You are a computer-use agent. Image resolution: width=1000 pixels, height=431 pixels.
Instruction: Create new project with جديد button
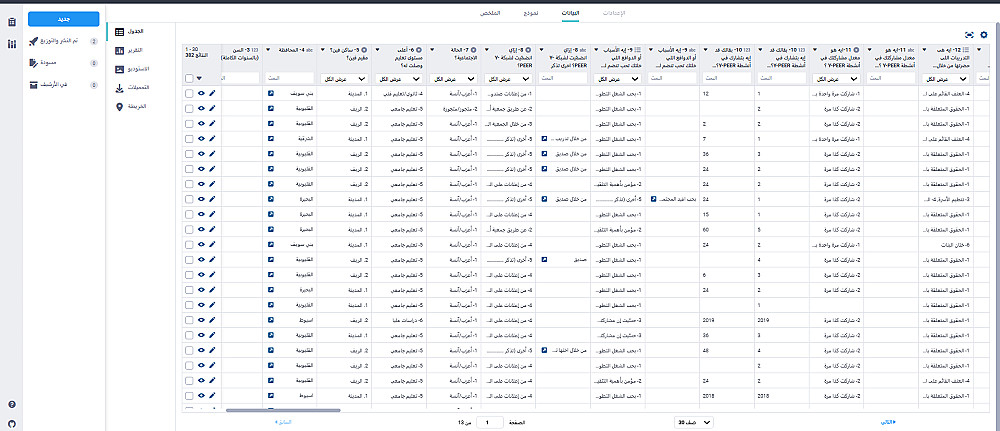coord(63,19)
